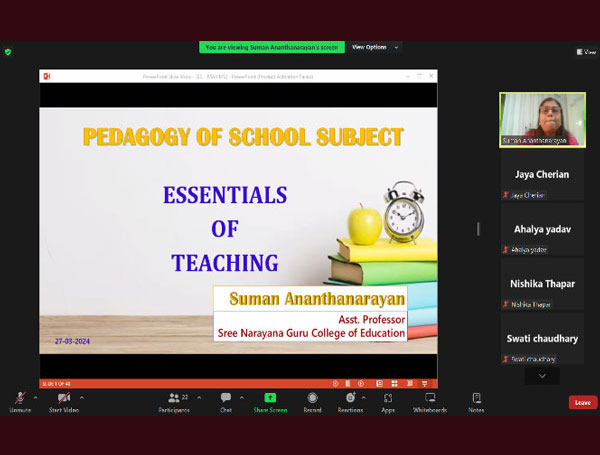
Task: Click notes icon in PowerPoint status bar
Action: [348, 383]
